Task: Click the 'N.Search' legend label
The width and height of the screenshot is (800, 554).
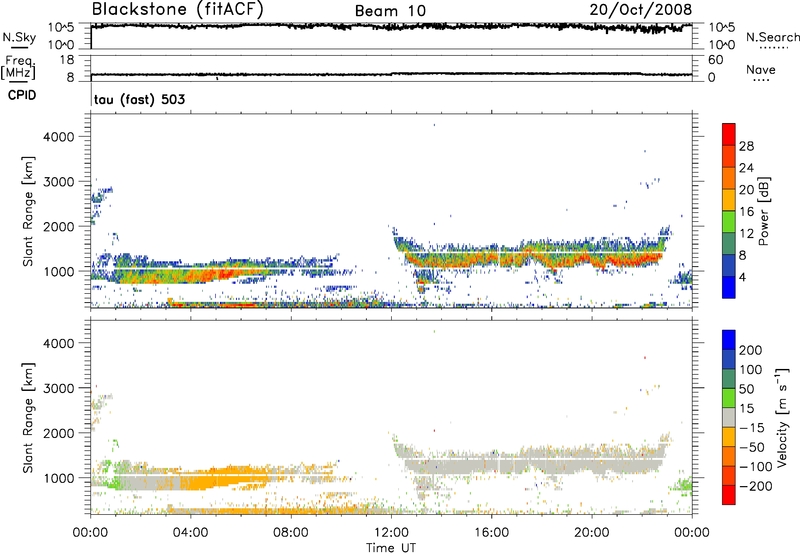Action: pos(772,37)
